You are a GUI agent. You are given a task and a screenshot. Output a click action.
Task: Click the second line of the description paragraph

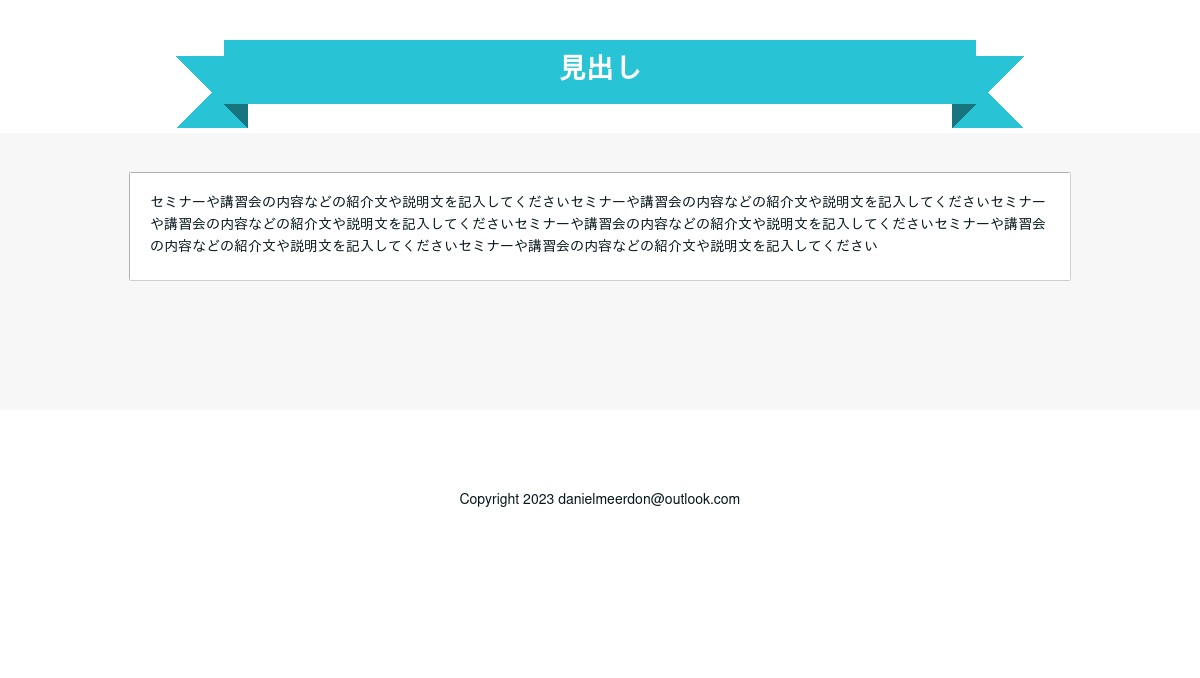pos(598,224)
